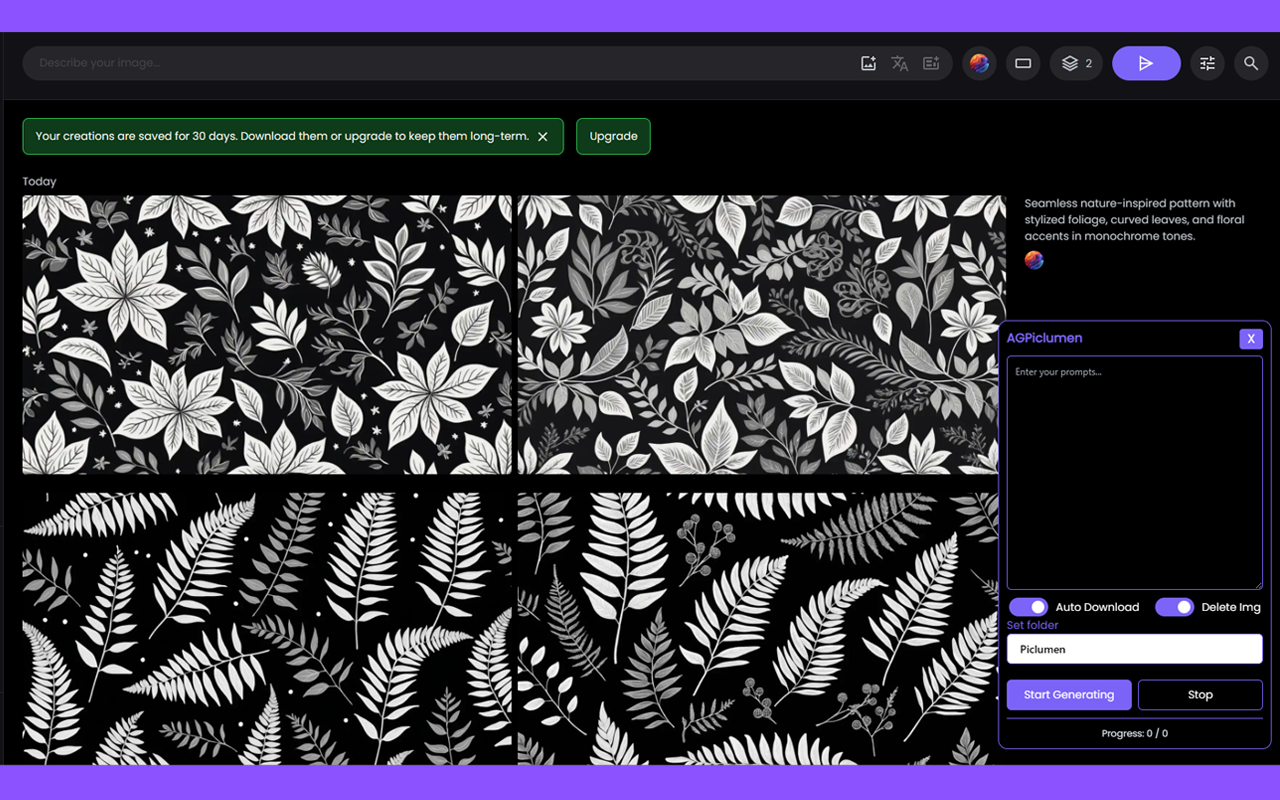Click the Start Generating button
The height and width of the screenshot is (800, 1280).
[x=1069, y=694]
